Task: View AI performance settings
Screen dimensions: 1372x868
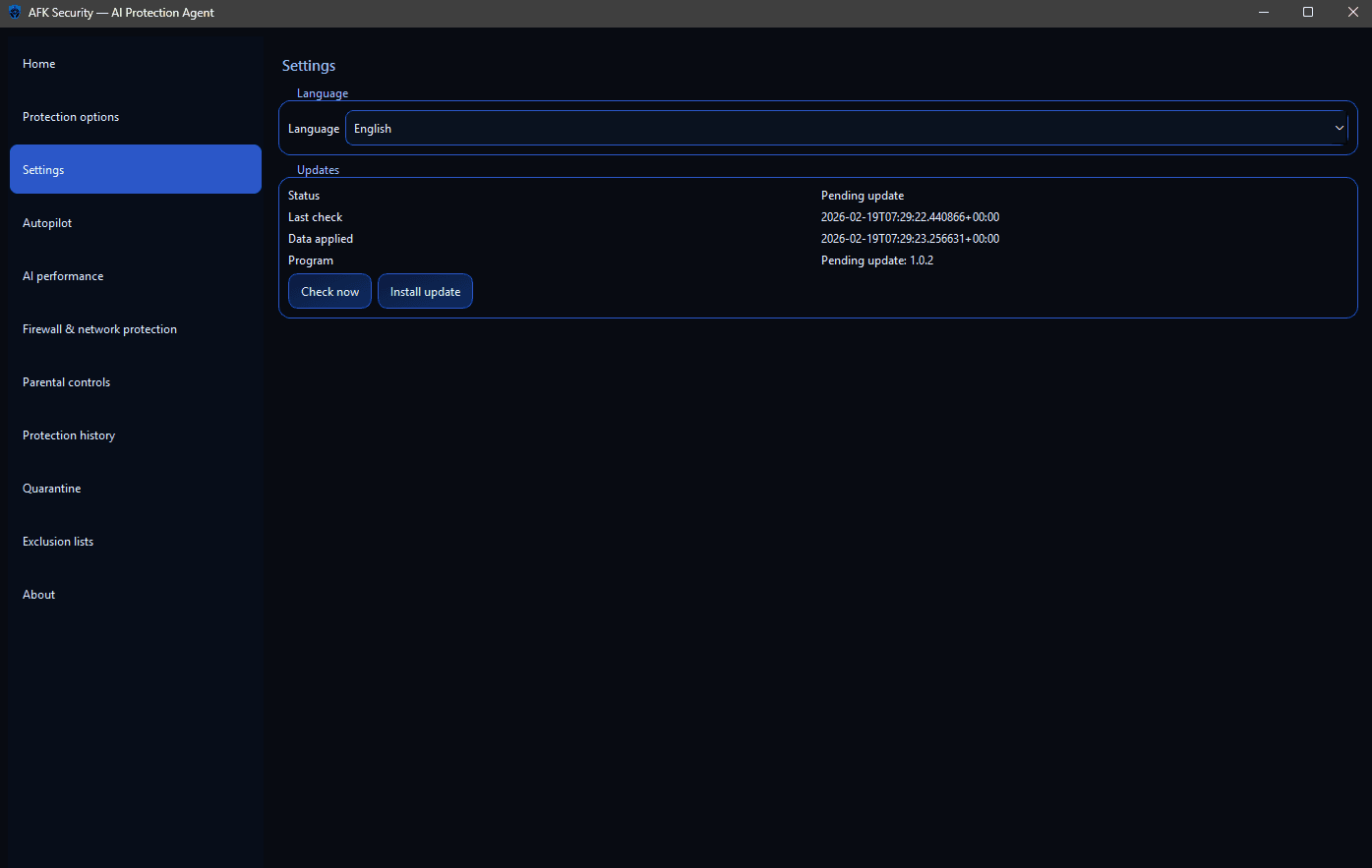Action: tap(63, 275)
